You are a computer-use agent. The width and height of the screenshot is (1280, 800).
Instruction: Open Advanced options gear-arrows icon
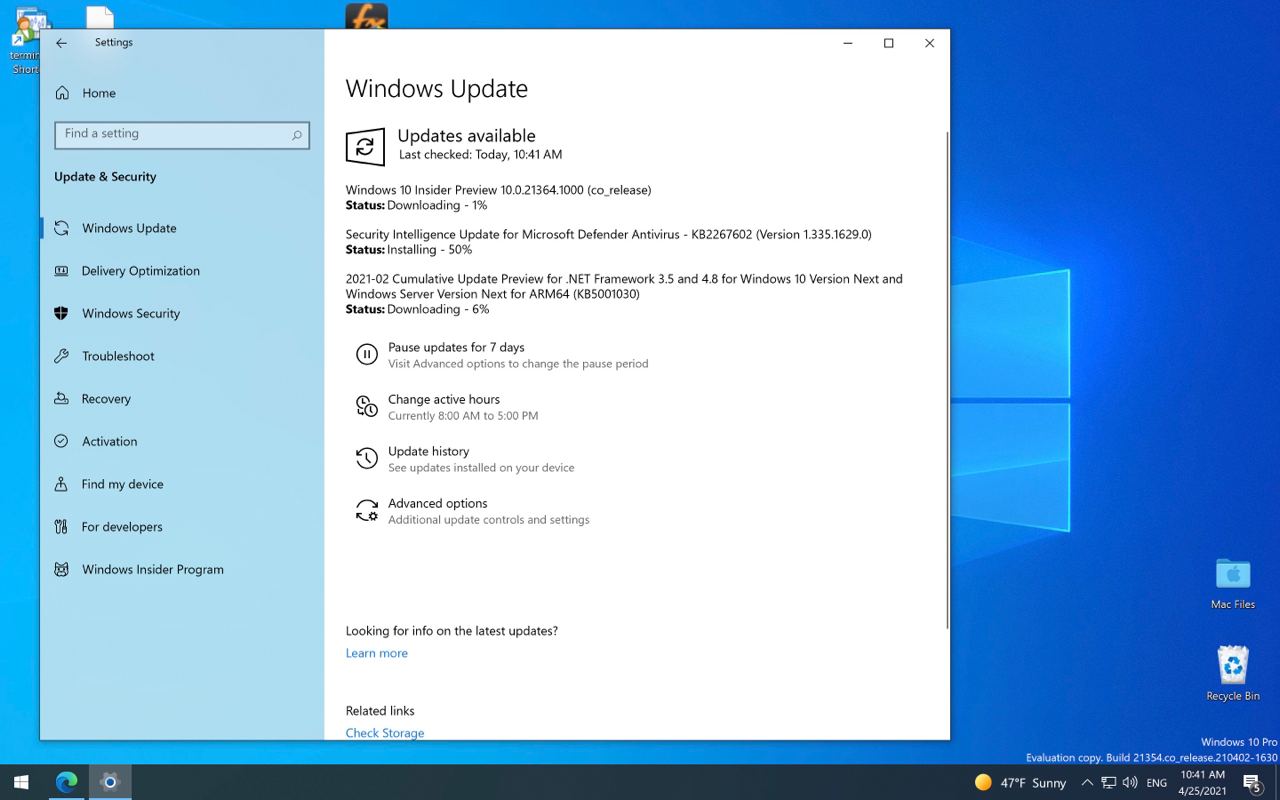367,511
